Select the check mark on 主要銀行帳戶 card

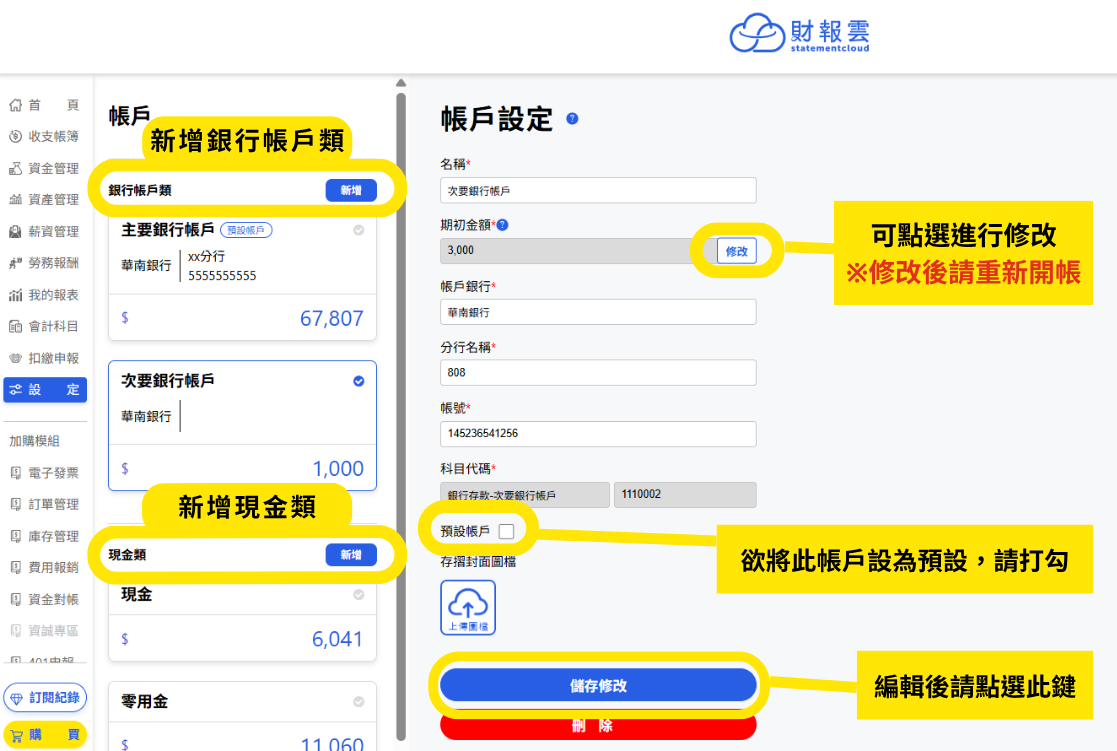coord(359,230)
